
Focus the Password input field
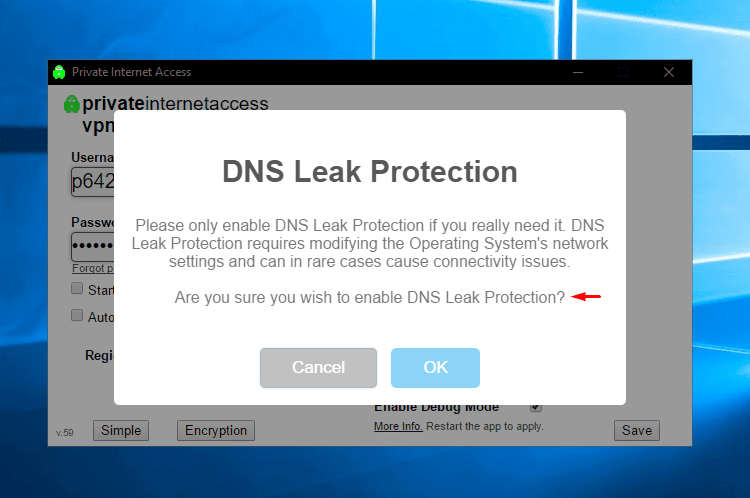[x=93, y=246]
